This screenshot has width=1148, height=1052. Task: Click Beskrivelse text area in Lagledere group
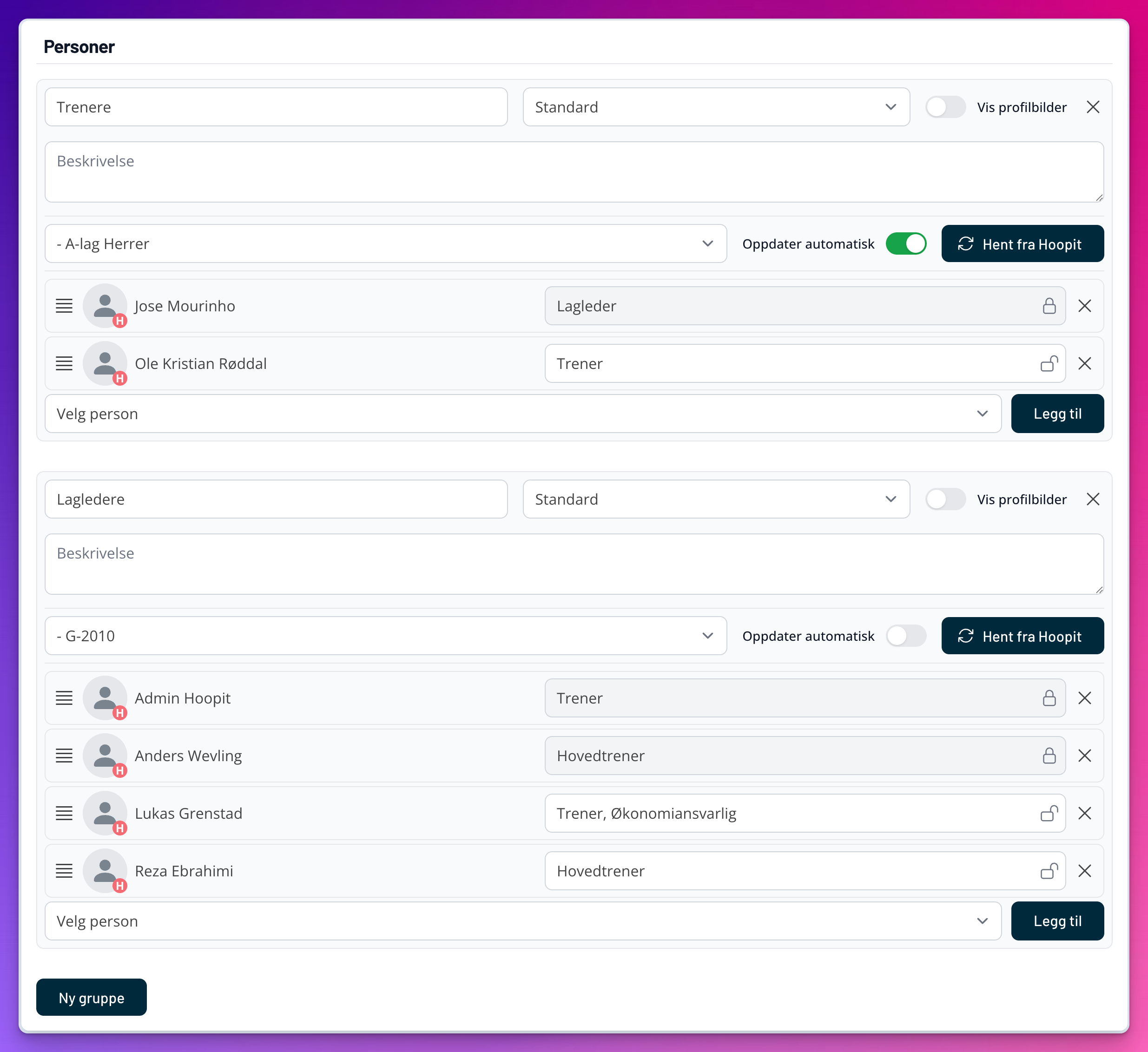coord(574,564)
